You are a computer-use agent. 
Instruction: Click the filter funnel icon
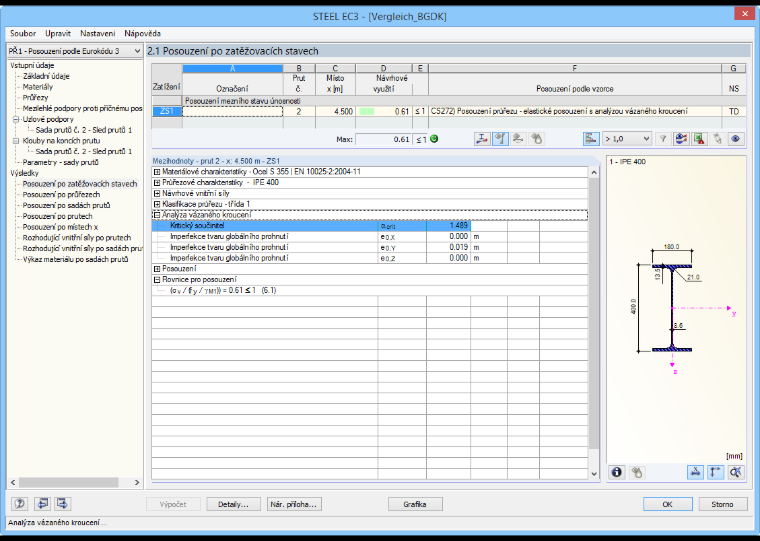(663, 139)
